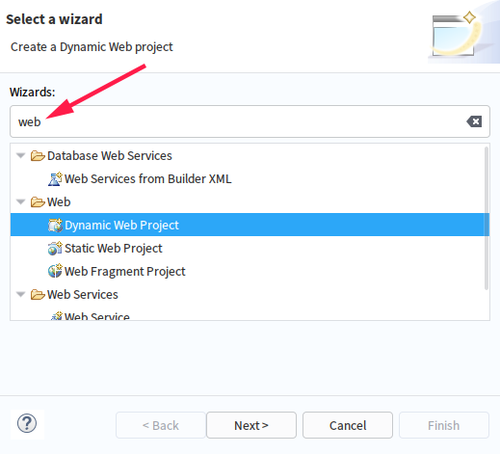The height and width of the screenshot is (454, 500).
Task: Click the Cancel button
Action: pos(348,425)
